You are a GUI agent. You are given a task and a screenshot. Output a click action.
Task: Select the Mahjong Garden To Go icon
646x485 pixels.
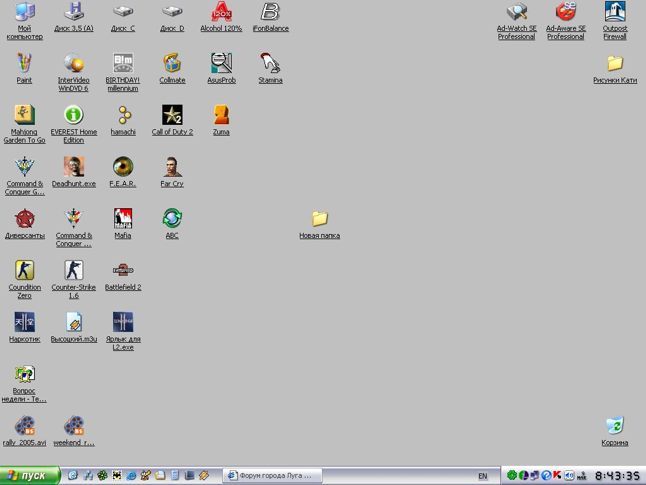coord(24,115)
